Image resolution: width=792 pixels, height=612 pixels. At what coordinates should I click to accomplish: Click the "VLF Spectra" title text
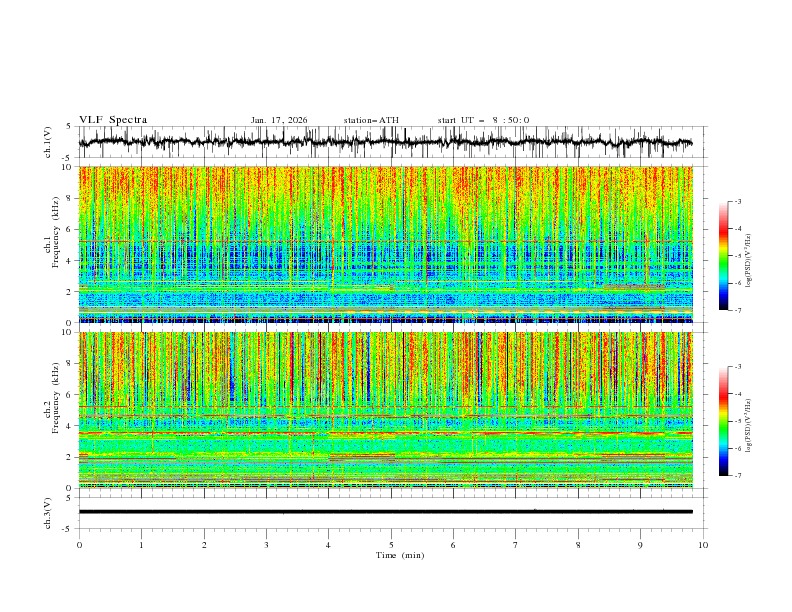pyautogui.click(x=113, y=120)
